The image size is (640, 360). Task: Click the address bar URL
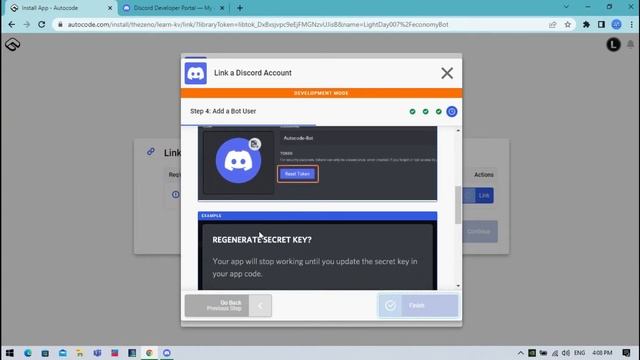coord(258,24)
